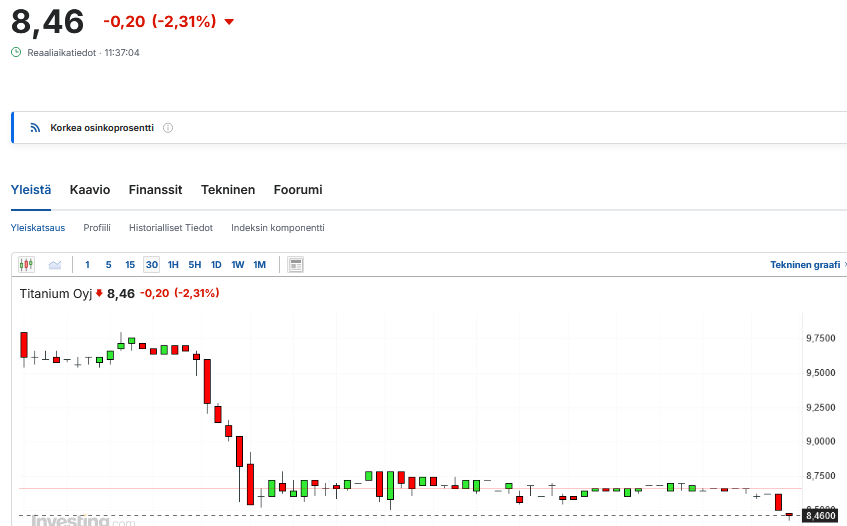Image resolution: width=847 pixels, height=526 pixels.
Task: Go to Indeksin komponentti section
Action: [x=278, y=228]
